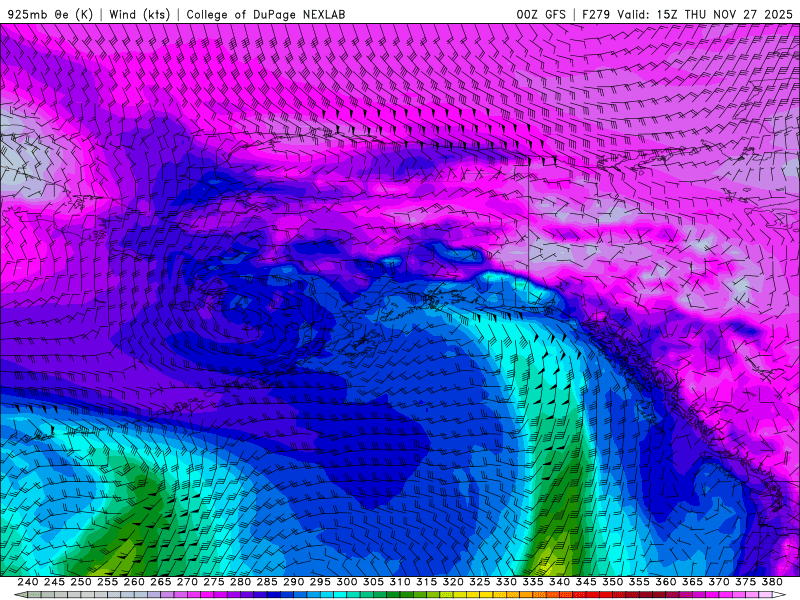Click the 270 legend number
This screenshot has height=600, width=800.
pyautogui.click(x=187, y=582)
